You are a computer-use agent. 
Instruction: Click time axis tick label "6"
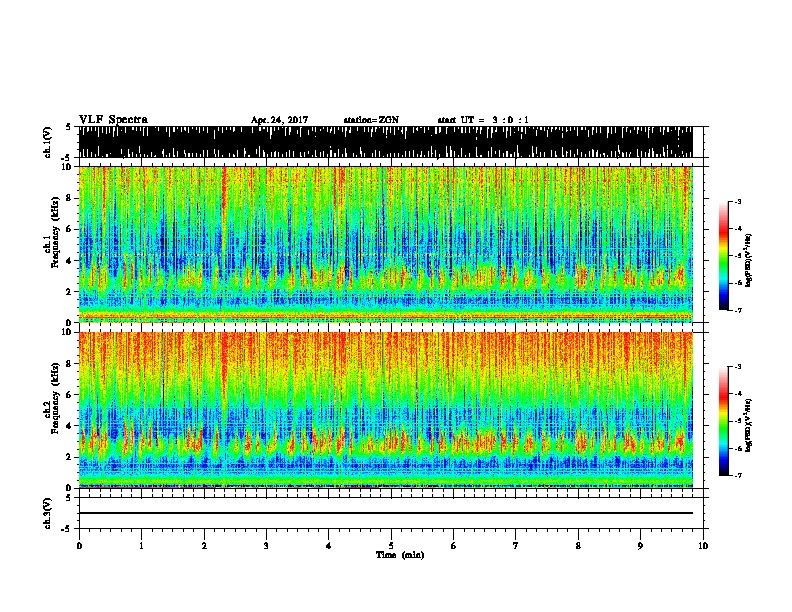[454, 546]
